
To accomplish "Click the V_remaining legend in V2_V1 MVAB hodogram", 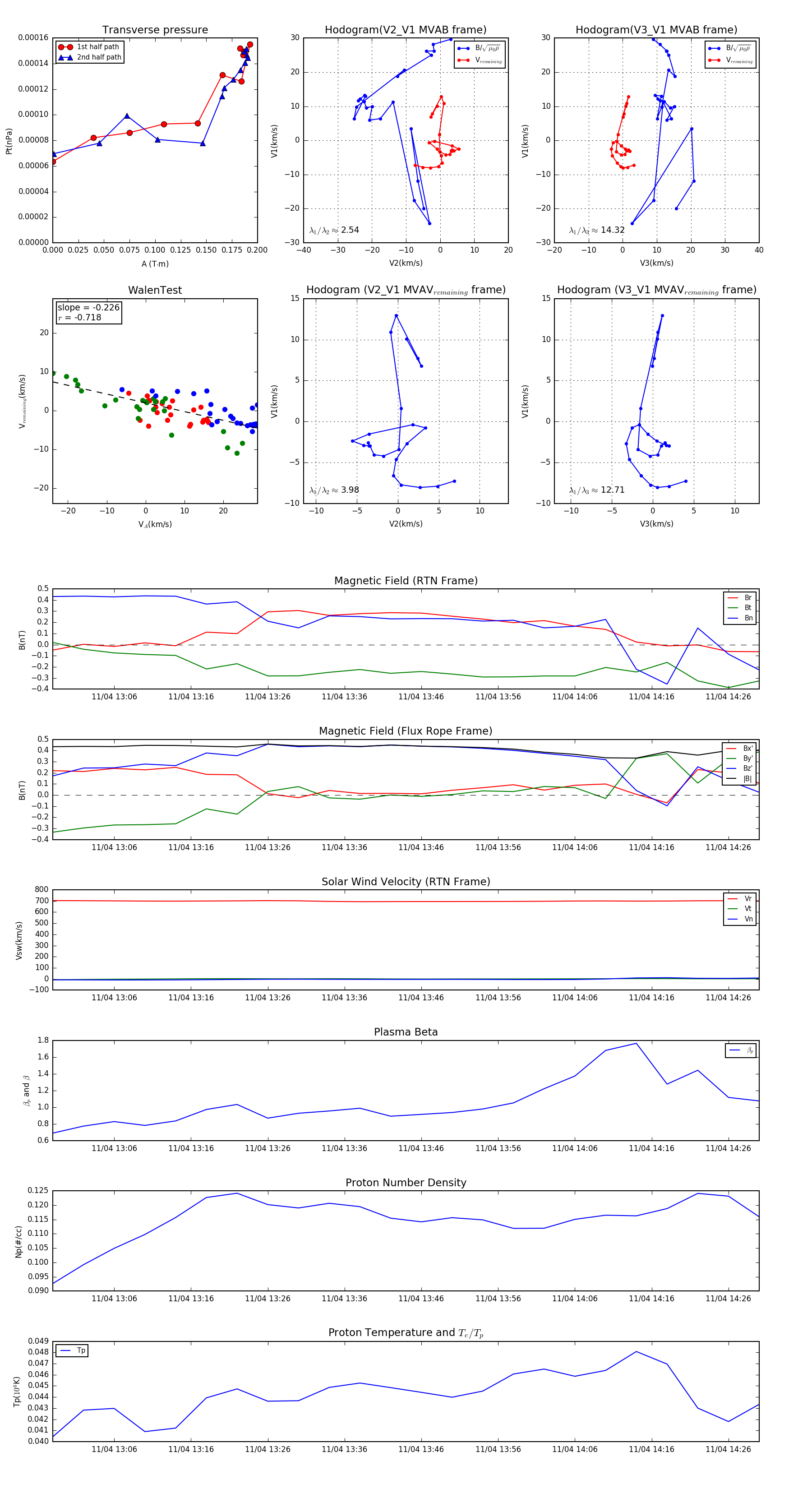I will click(480, 60).
